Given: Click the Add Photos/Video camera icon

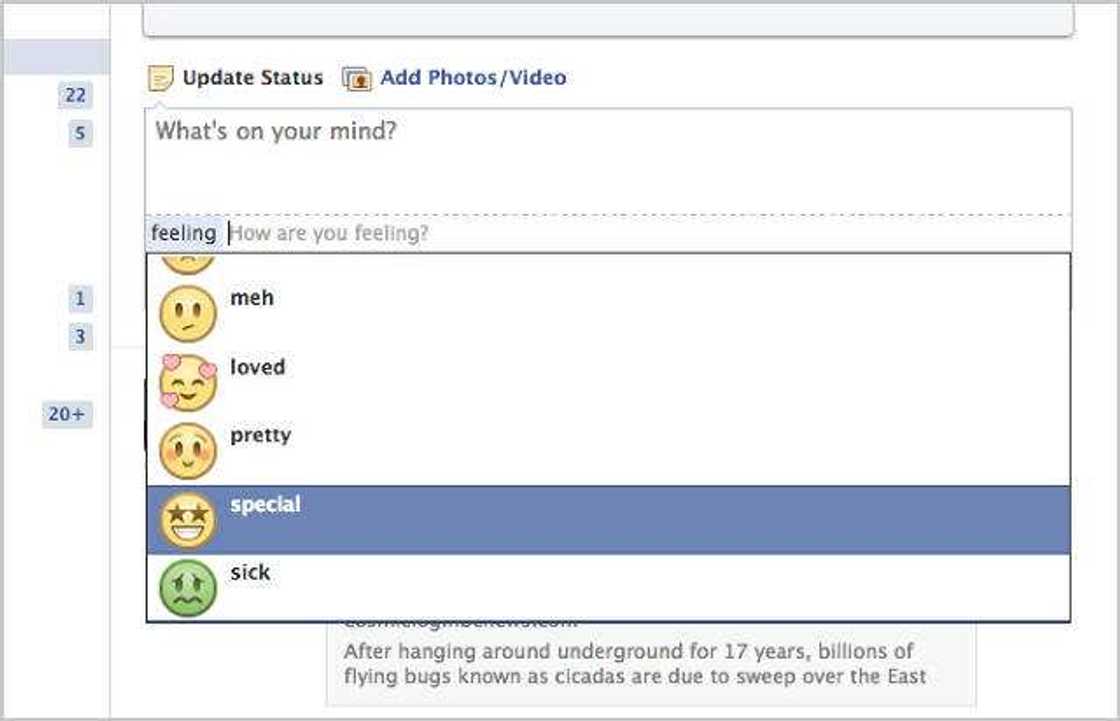Looking at the screenshot, I should (357, 79).
